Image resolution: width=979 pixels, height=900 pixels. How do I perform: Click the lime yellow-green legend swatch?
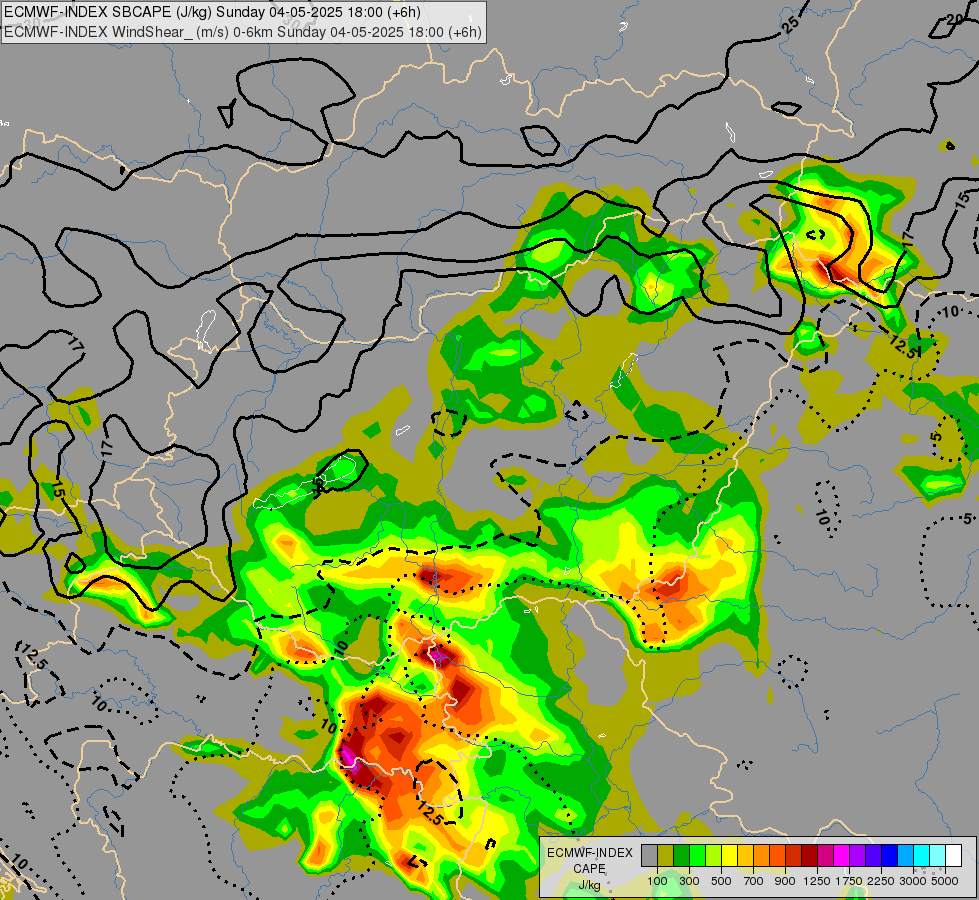713,855
